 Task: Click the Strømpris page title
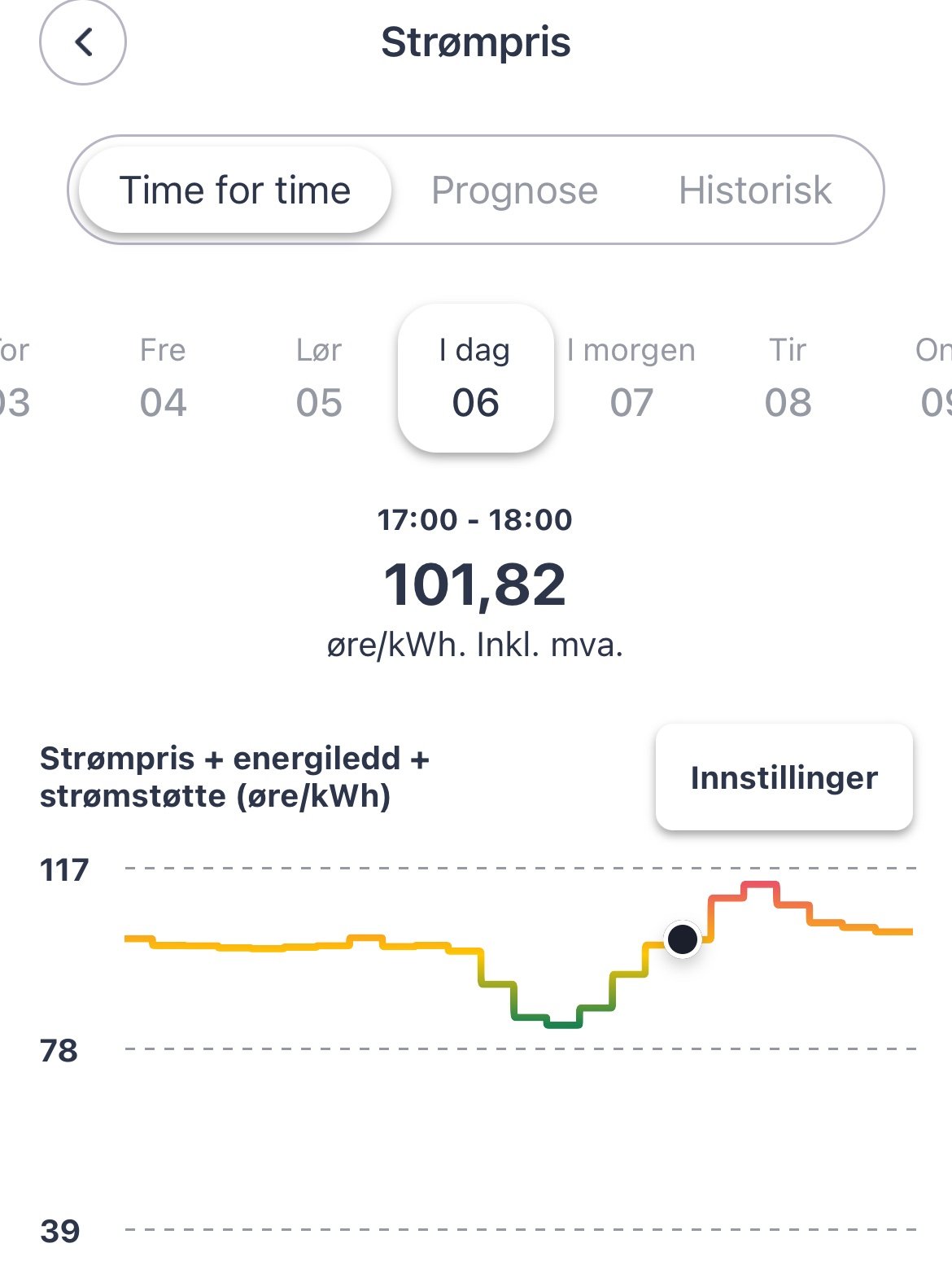(476, 42)
